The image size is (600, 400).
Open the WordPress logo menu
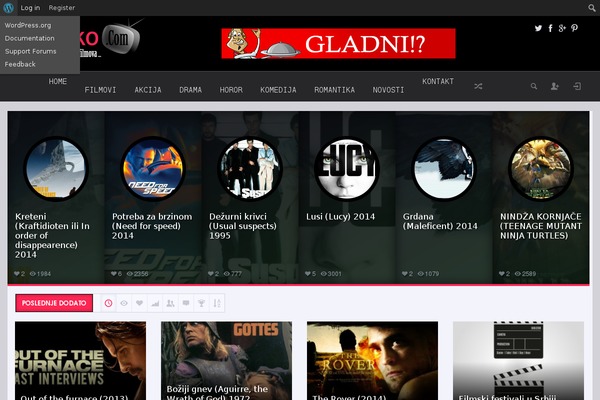8,8
